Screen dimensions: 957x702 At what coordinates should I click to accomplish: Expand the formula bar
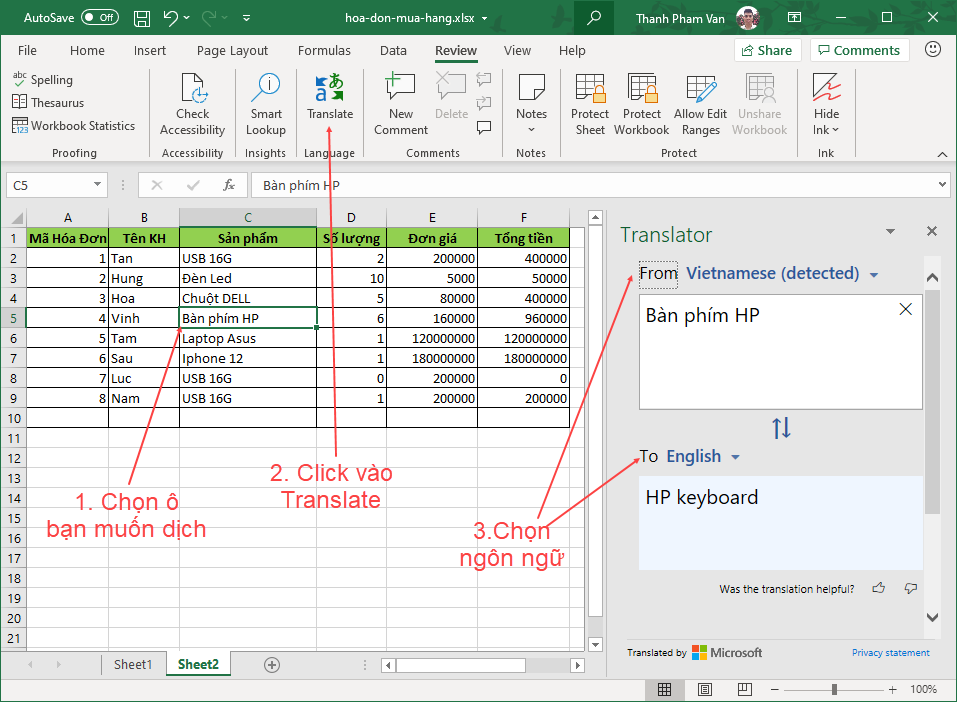942,184
